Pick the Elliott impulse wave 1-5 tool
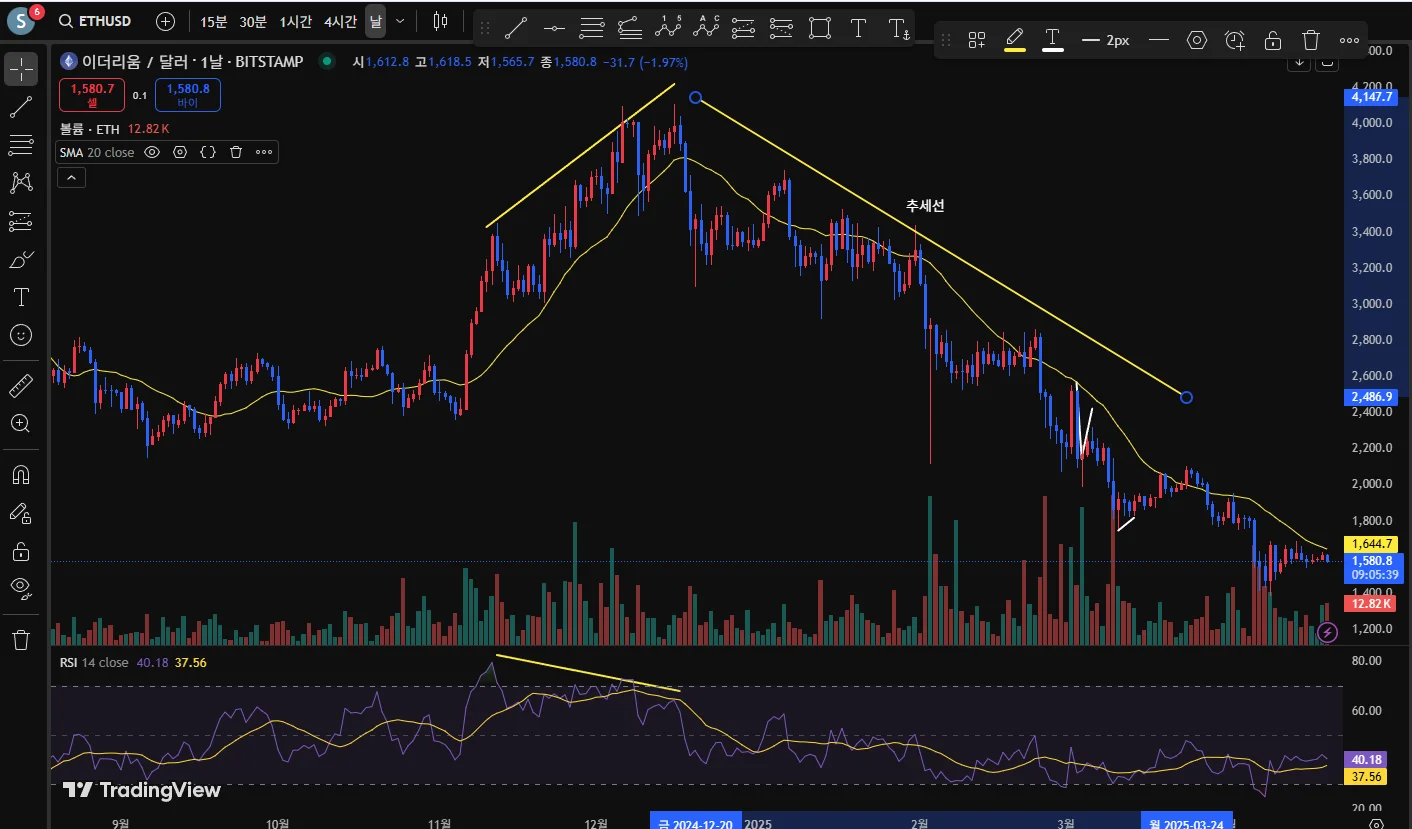This screenshot has height=829, width=1412. click(668, 28)
